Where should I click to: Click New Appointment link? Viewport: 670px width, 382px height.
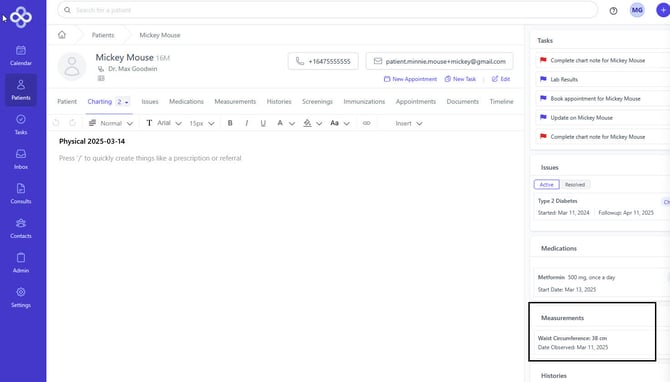click(x=410, y=79)
